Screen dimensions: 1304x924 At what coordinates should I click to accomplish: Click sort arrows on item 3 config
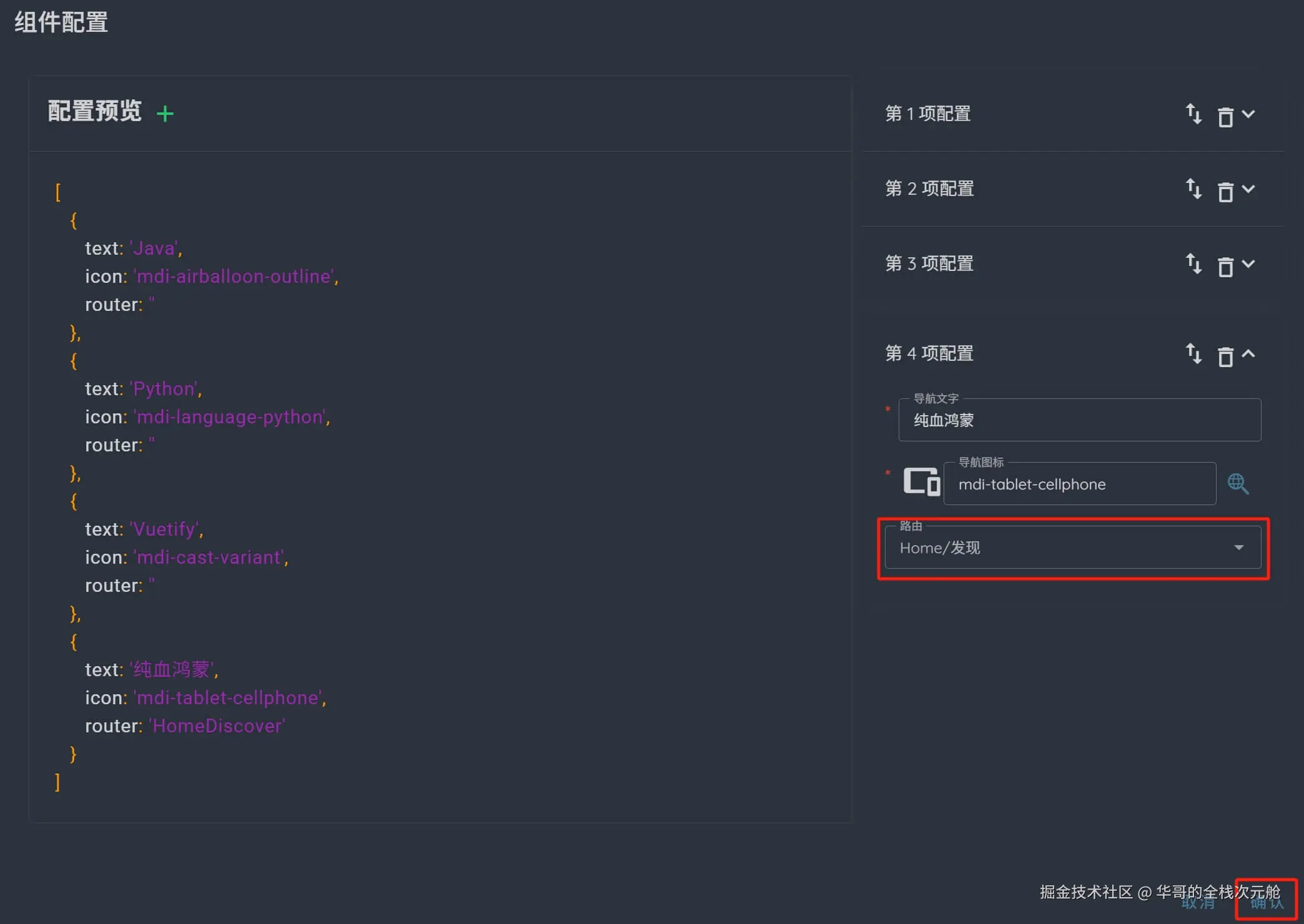(x=1193, y=264)
